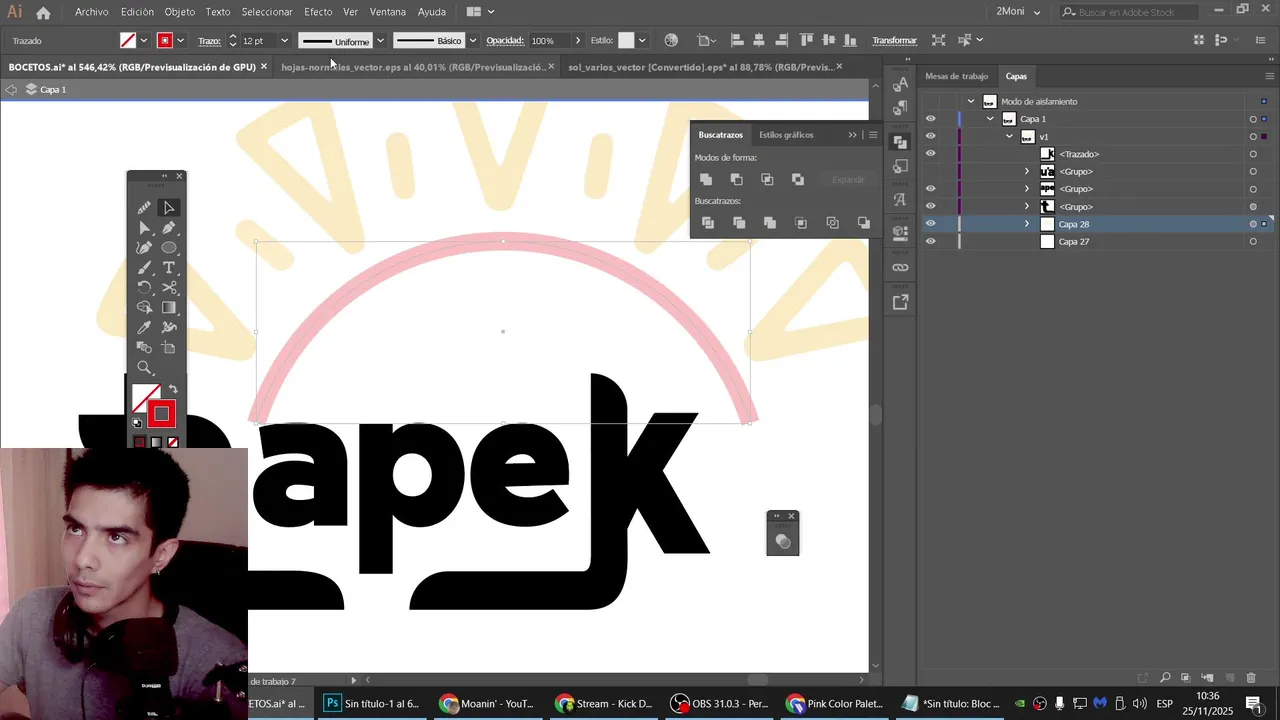The width and height of the screenshot is (1280, 720).
Task: Apply Unite shape mode in Pathfinder
Action: pos(706,179)
